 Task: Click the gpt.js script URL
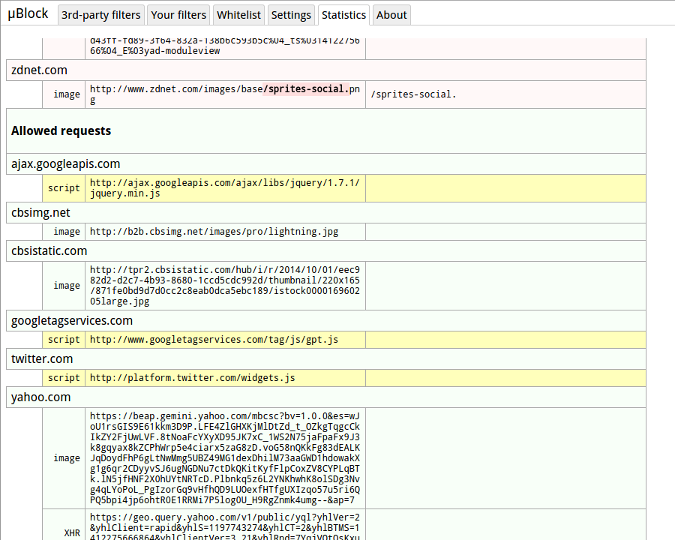click(214, 340)
